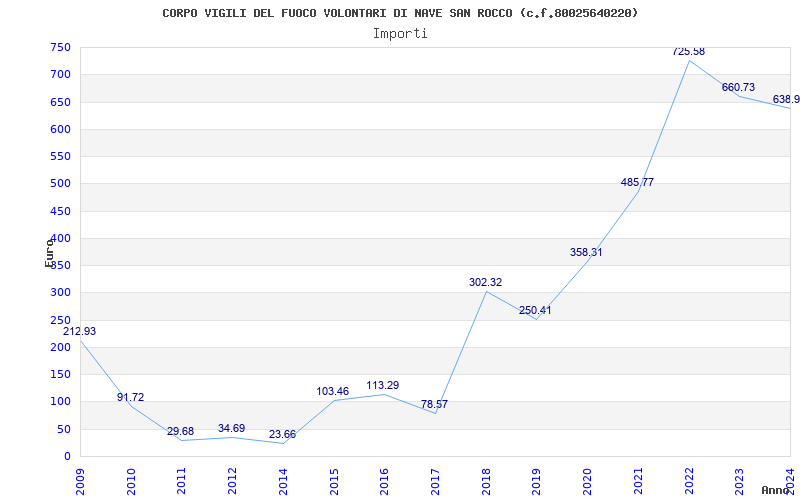Click the 650 y-axis value
The image size is (800, 500).
[60, 102]
